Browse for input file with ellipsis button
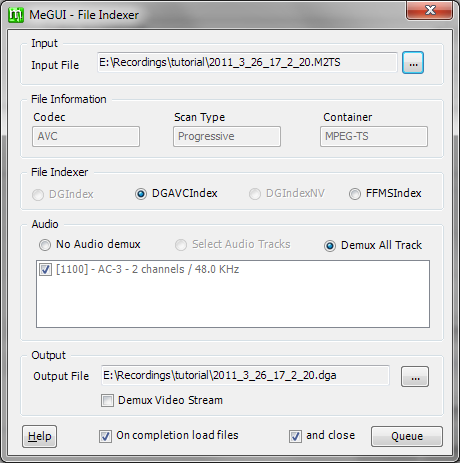460x463 pixels. click(413, 63)
